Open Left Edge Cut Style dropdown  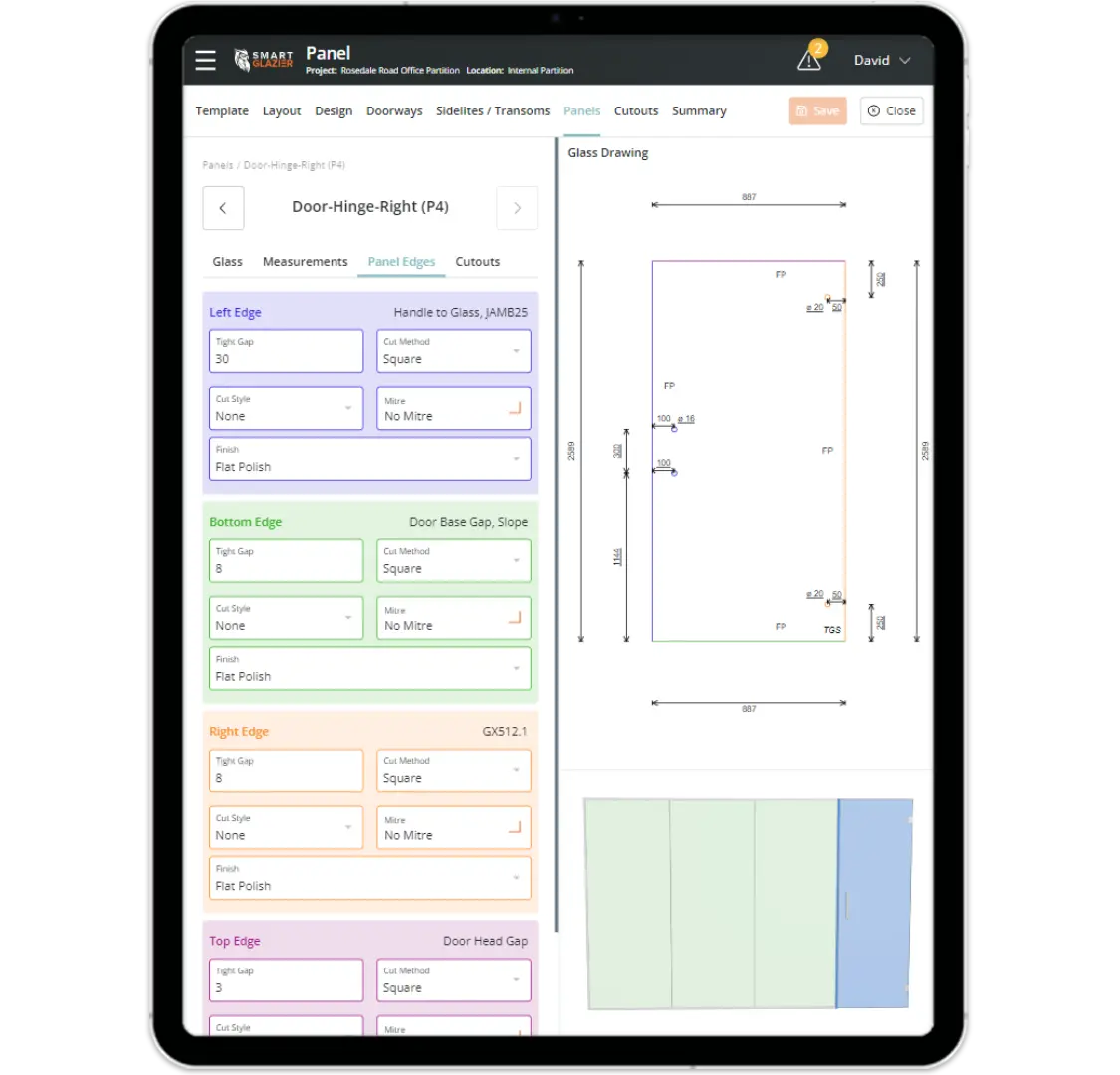[286, 408]
